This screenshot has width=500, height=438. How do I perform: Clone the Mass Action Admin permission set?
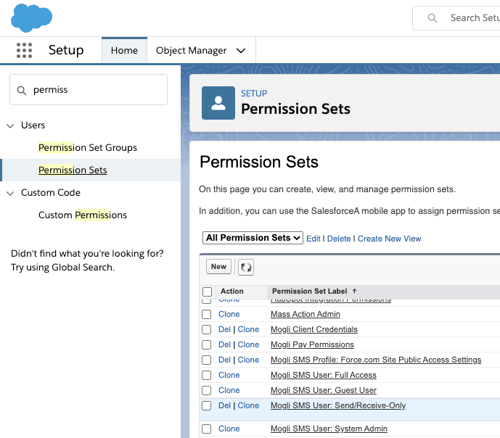229,314
